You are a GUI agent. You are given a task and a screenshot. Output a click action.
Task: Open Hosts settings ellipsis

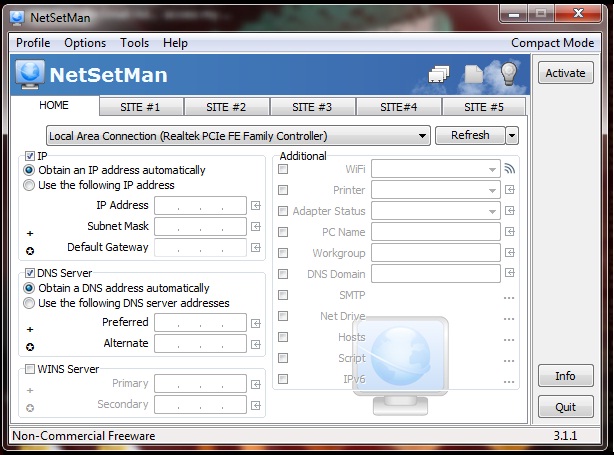click(x=509, y=340)
